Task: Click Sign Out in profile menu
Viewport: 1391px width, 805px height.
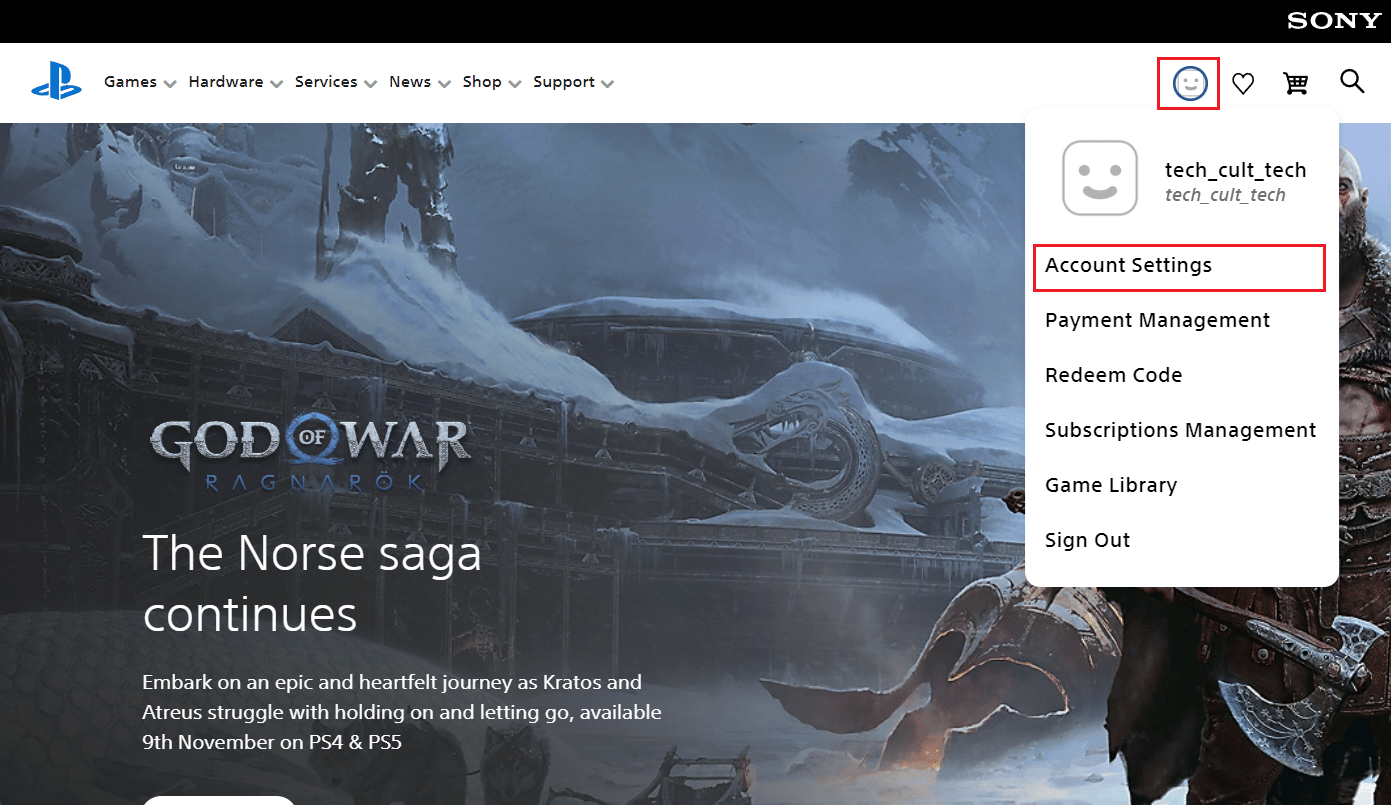Action: (x=1087, y=541)
